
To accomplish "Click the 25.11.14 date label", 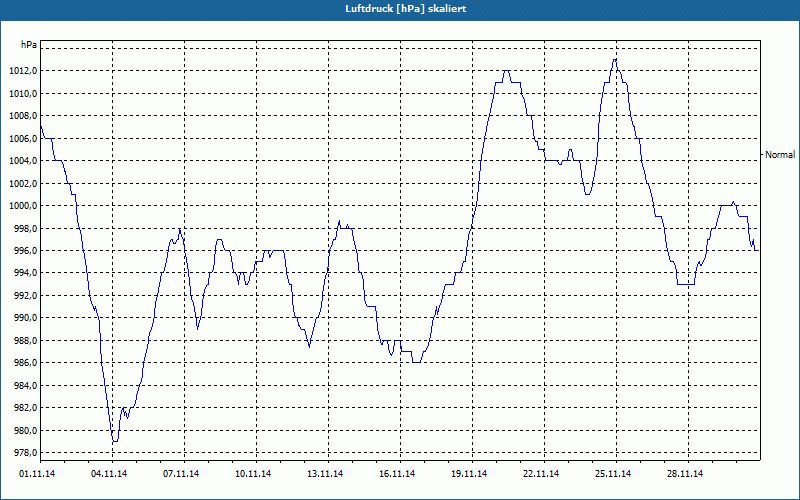I will 613,474.
